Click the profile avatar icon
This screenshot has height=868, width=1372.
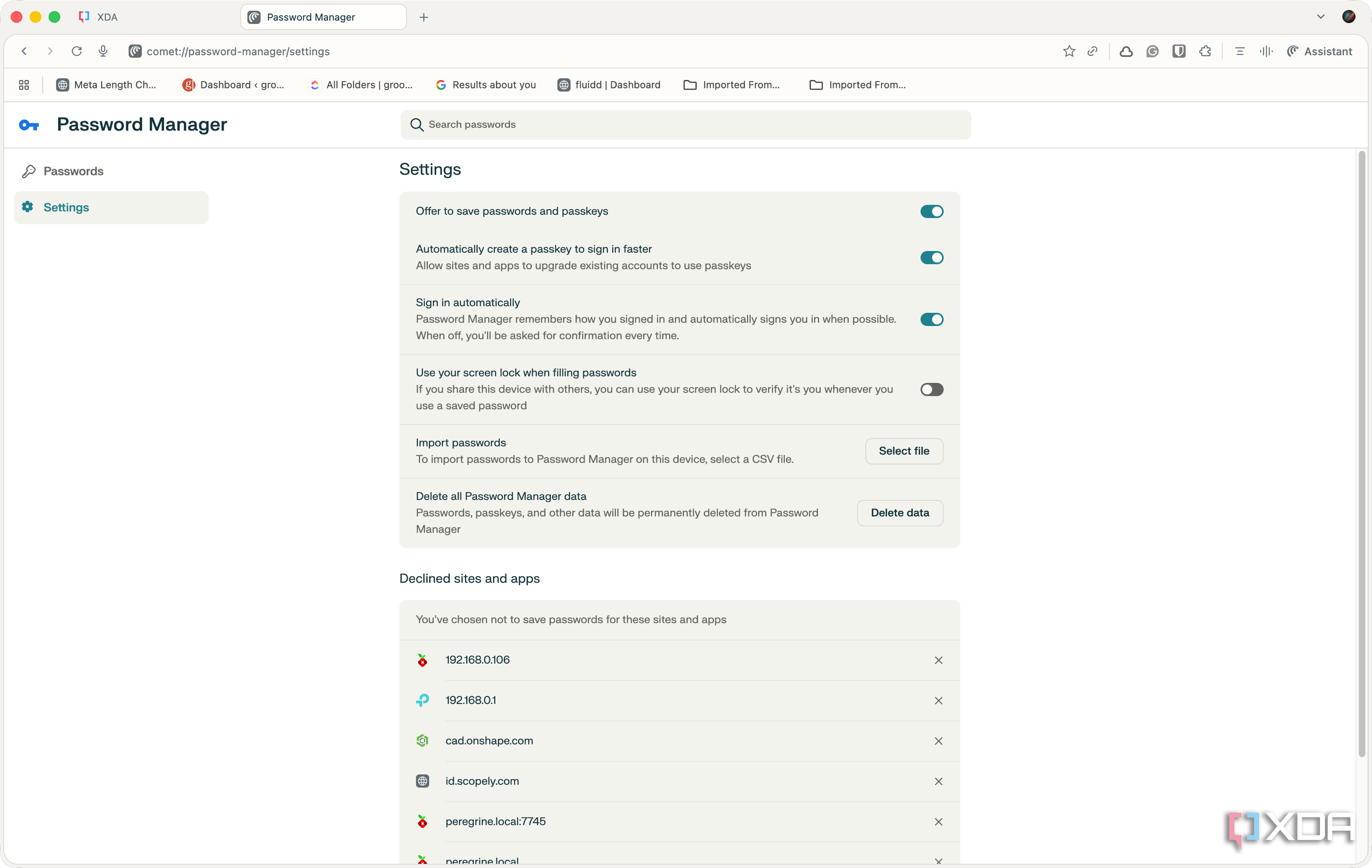[x=1349, y=16]
